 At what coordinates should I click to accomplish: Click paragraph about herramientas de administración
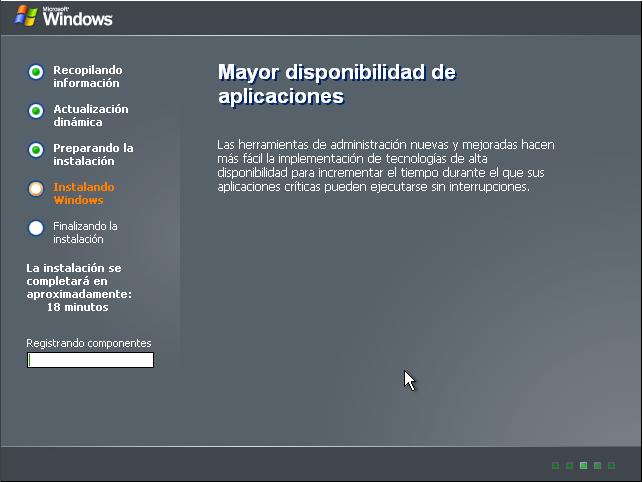click(x=385, y=165)
